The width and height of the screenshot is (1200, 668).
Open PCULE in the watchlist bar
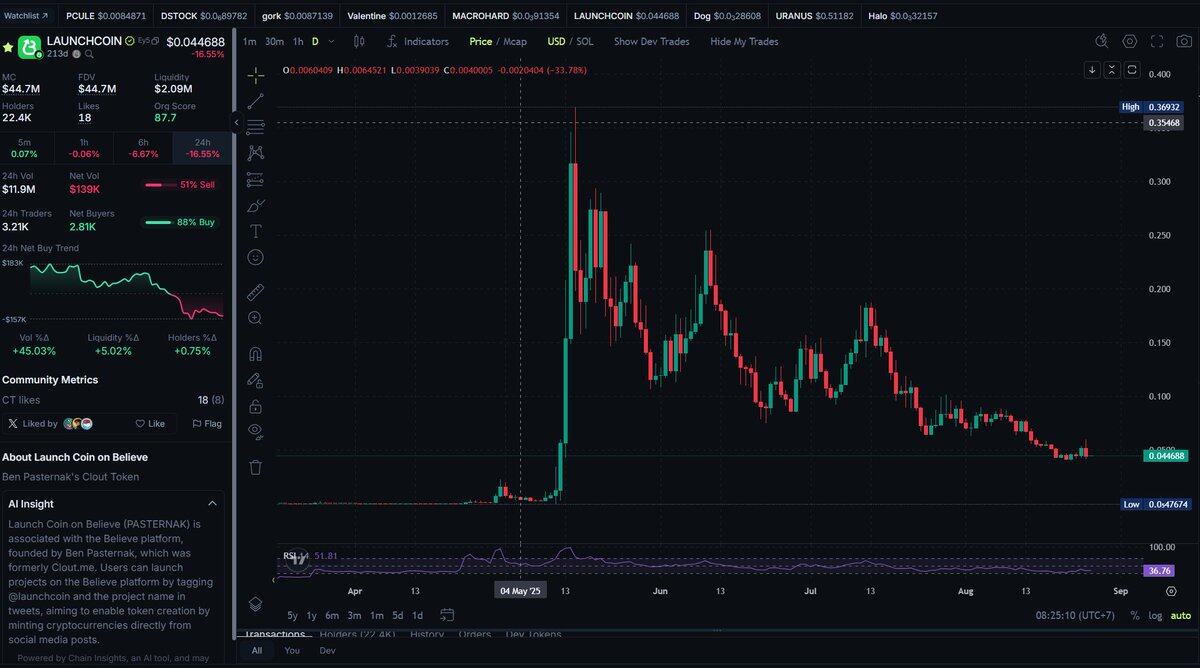tap(105, 16)
